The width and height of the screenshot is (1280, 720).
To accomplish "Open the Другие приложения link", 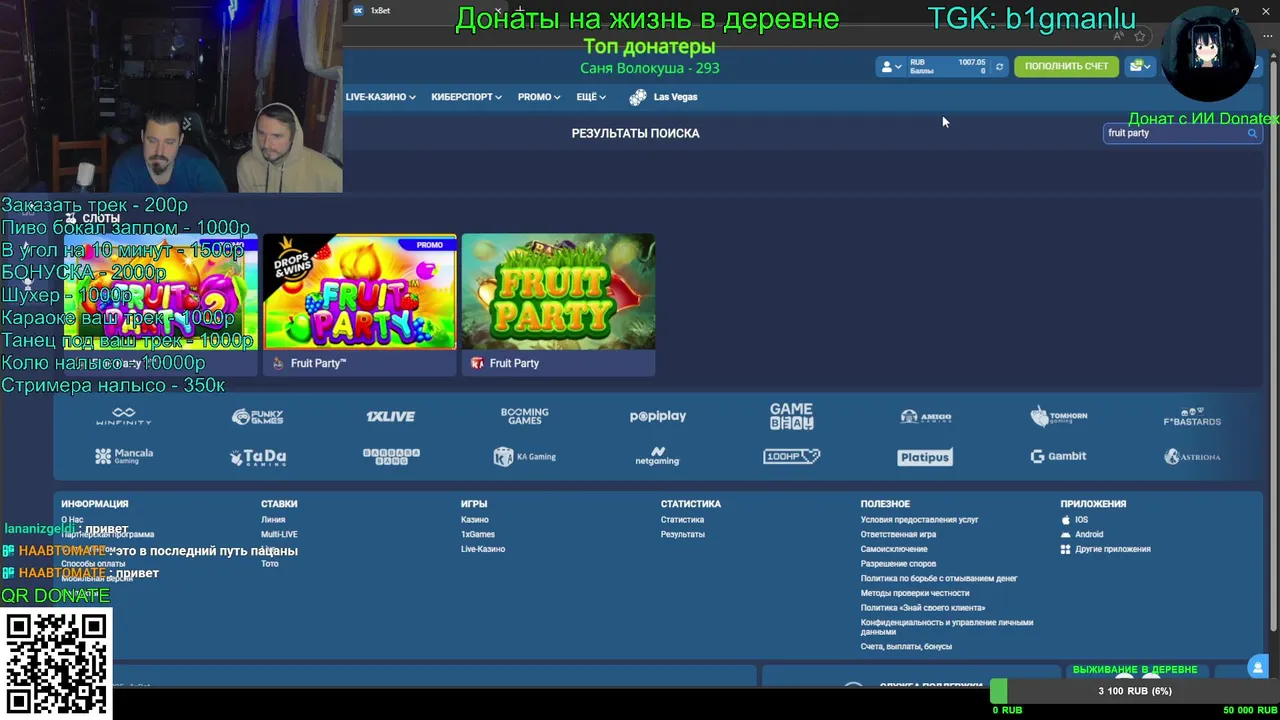I will click(1105, 549).
